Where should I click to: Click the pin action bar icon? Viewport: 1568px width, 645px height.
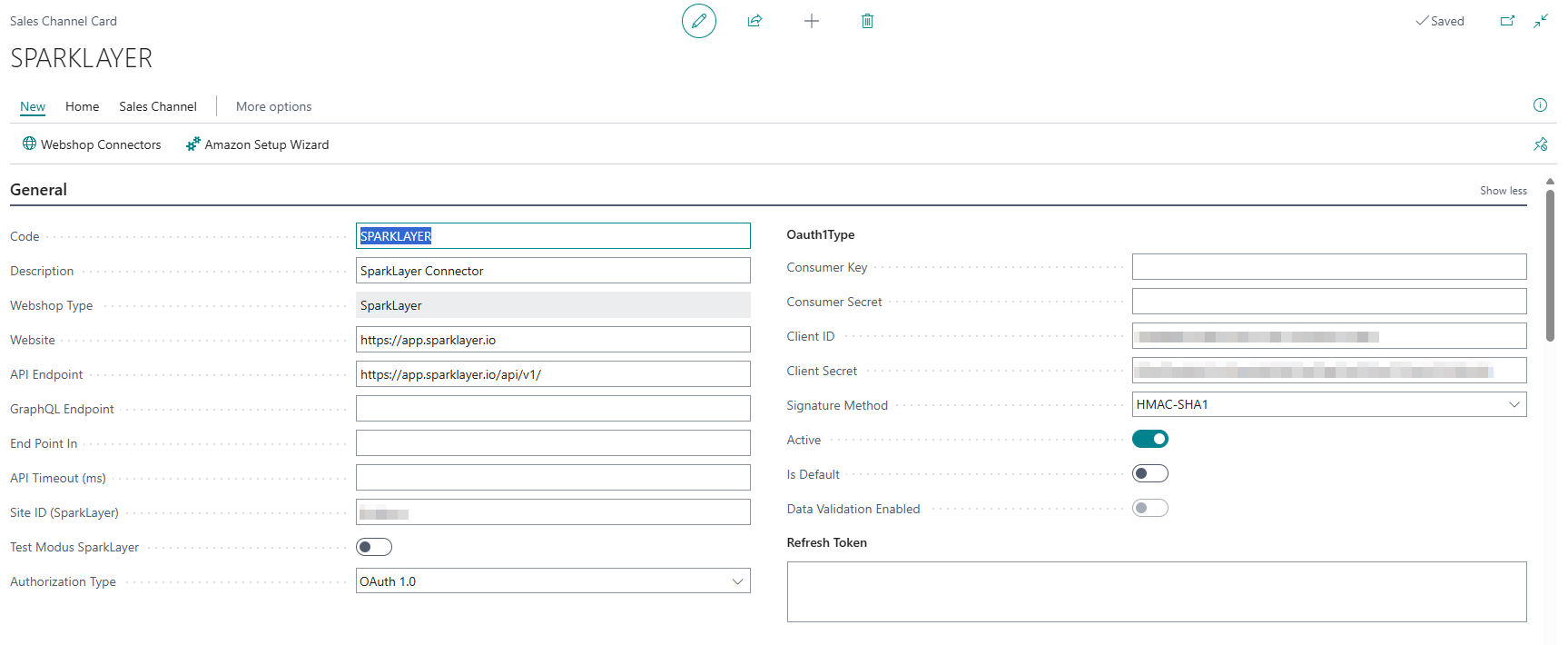[x=1541, y=144]
